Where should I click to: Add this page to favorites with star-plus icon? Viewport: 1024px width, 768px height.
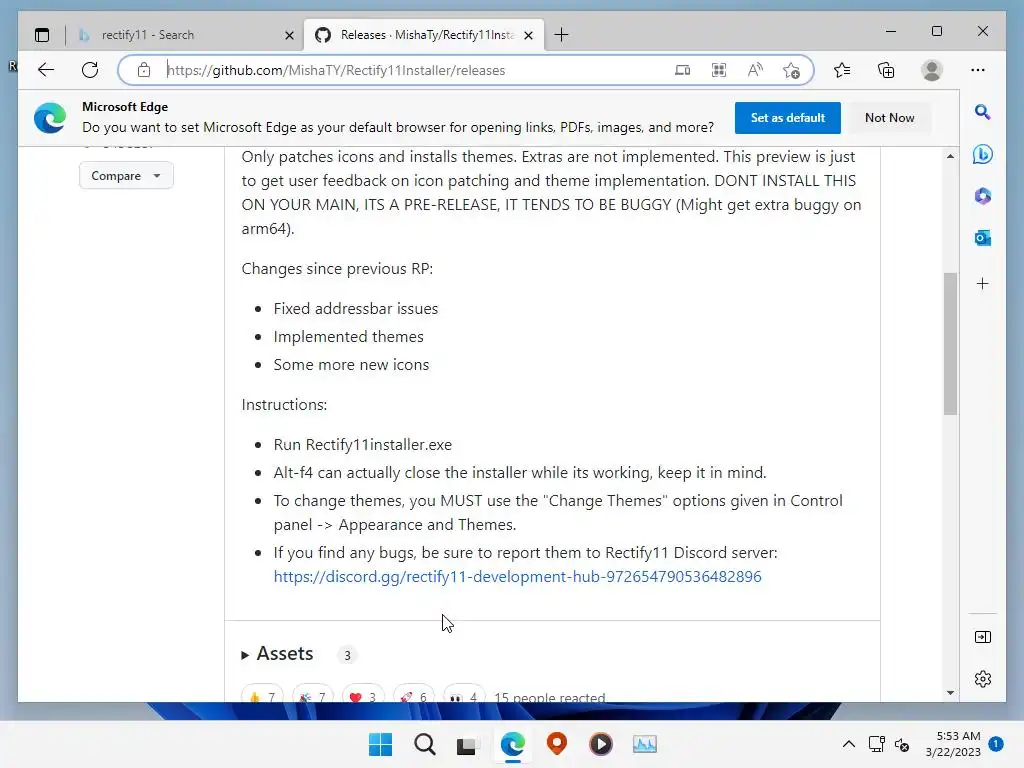coord(792,70)
